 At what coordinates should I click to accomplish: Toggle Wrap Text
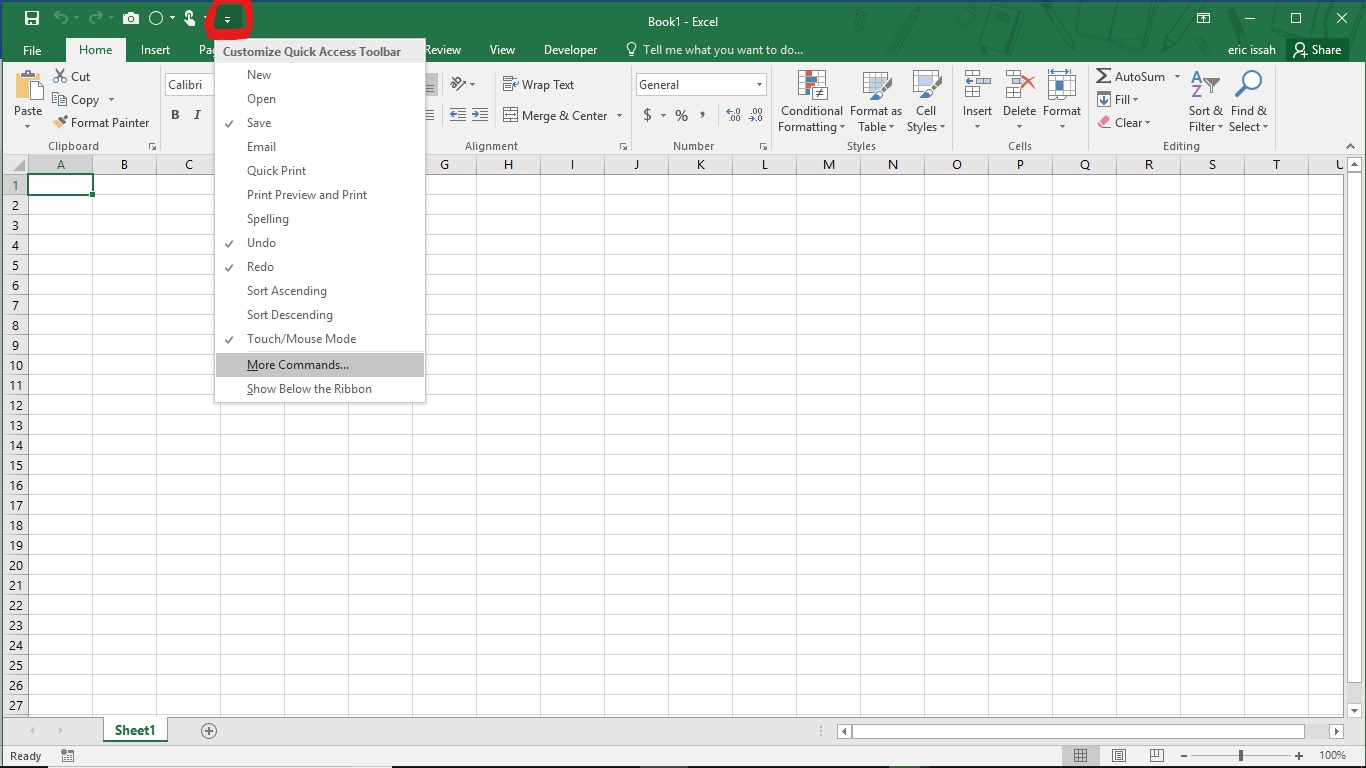[x=538, y=85]
